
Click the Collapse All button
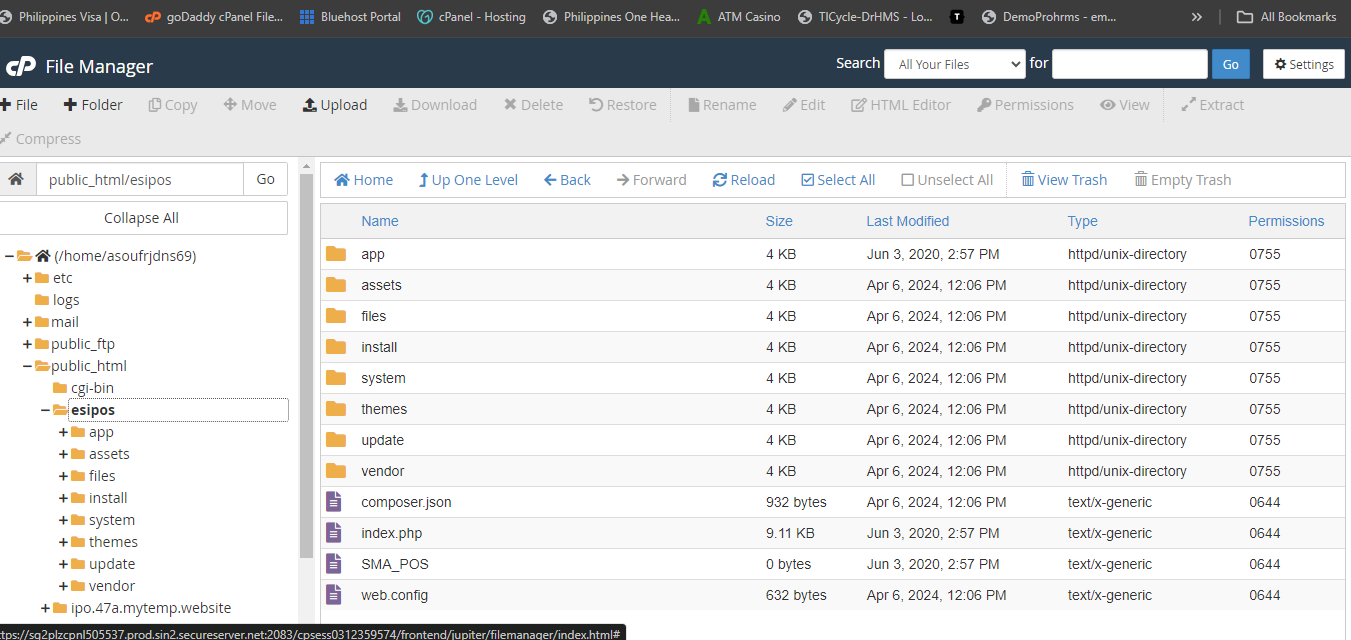point(142,218)
